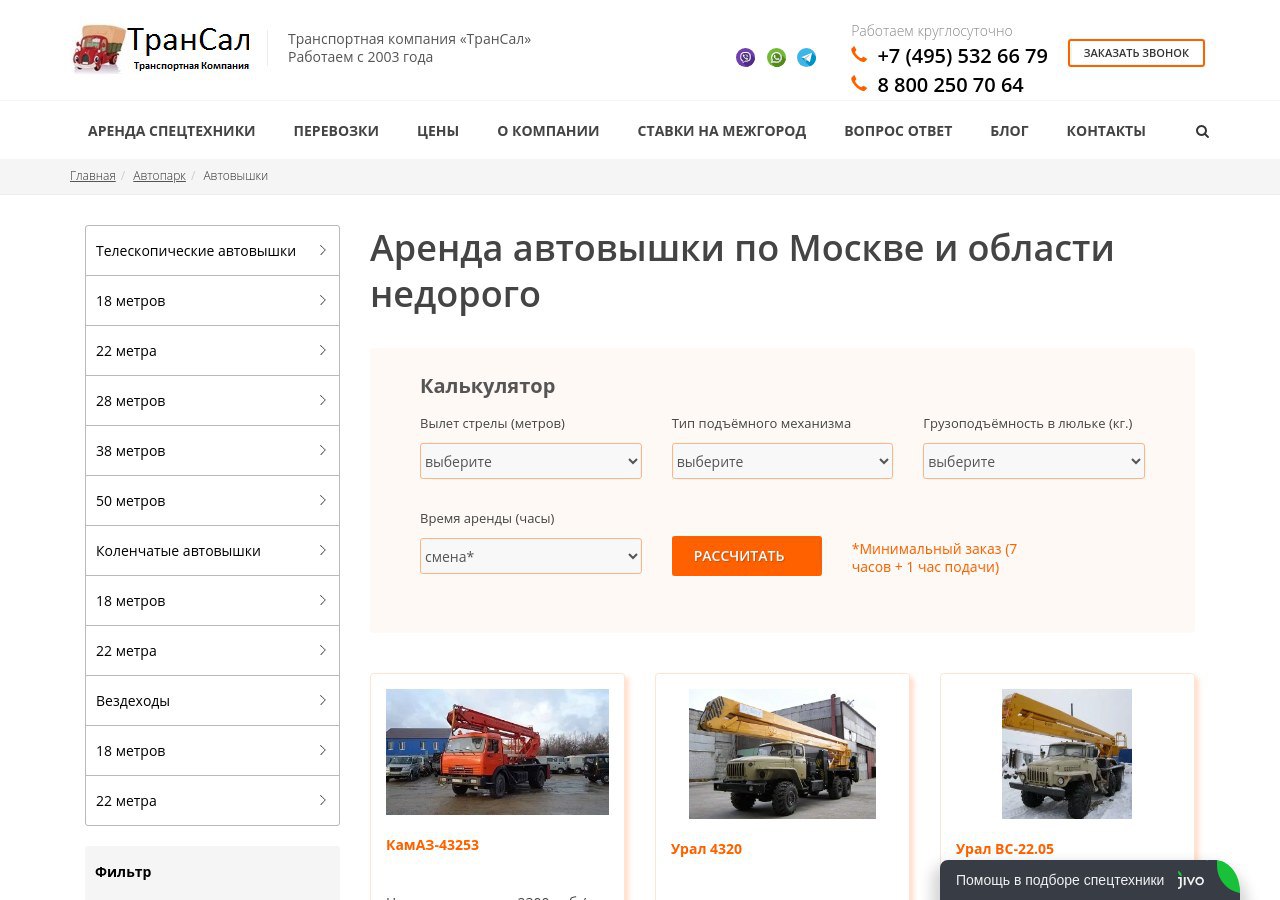Click the ТранСал logo
Screen dimensions: 1280x900
click(x=162, y=49)
